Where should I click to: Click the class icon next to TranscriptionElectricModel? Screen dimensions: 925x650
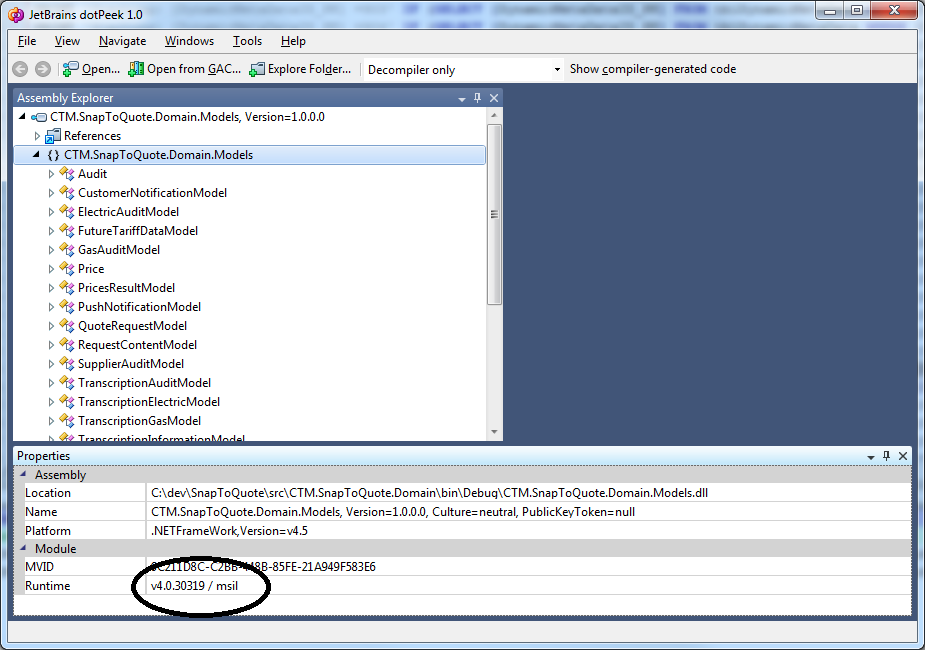pos(67,402)
